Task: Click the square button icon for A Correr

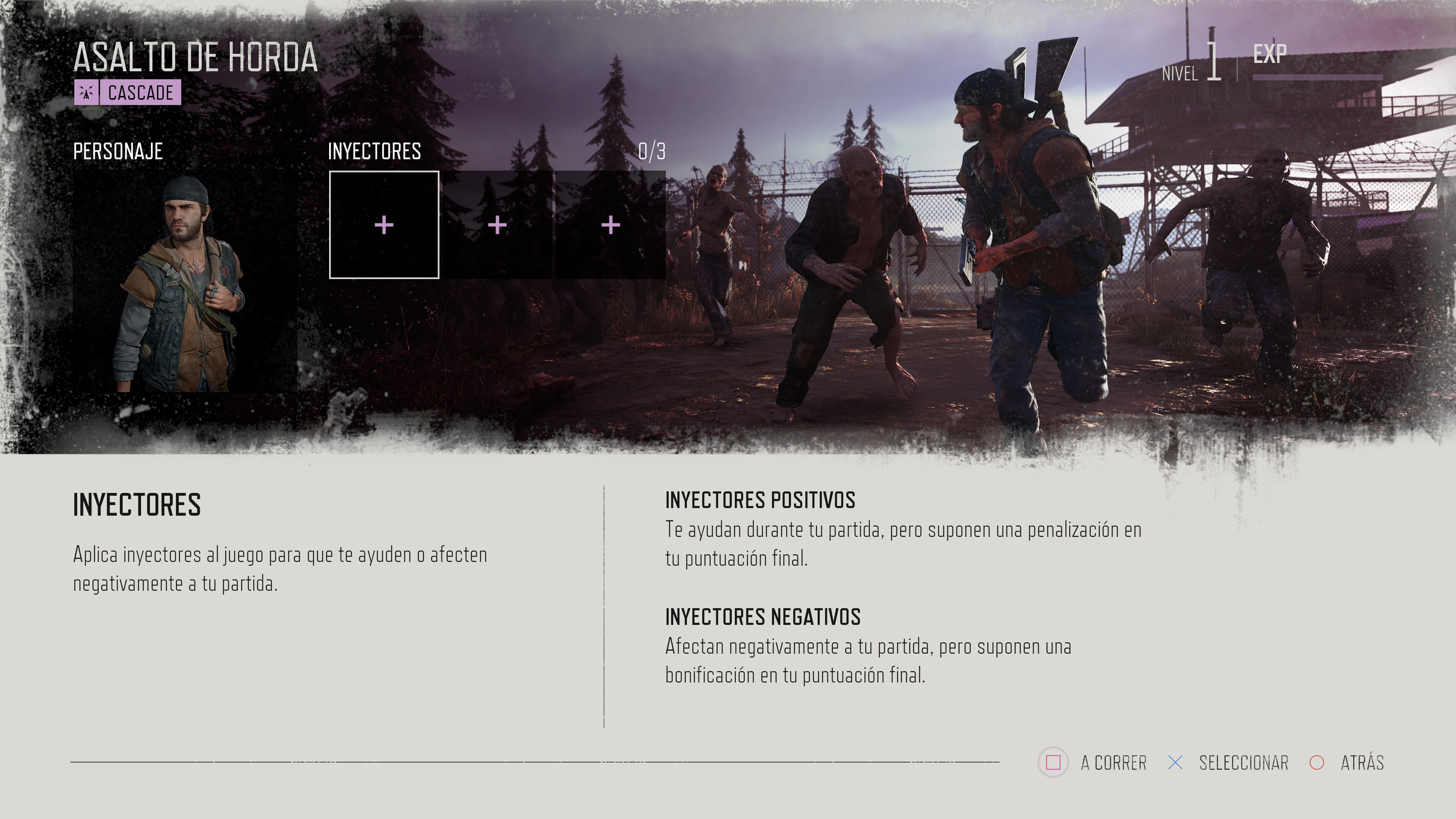Action: [x=1053, y=763]
